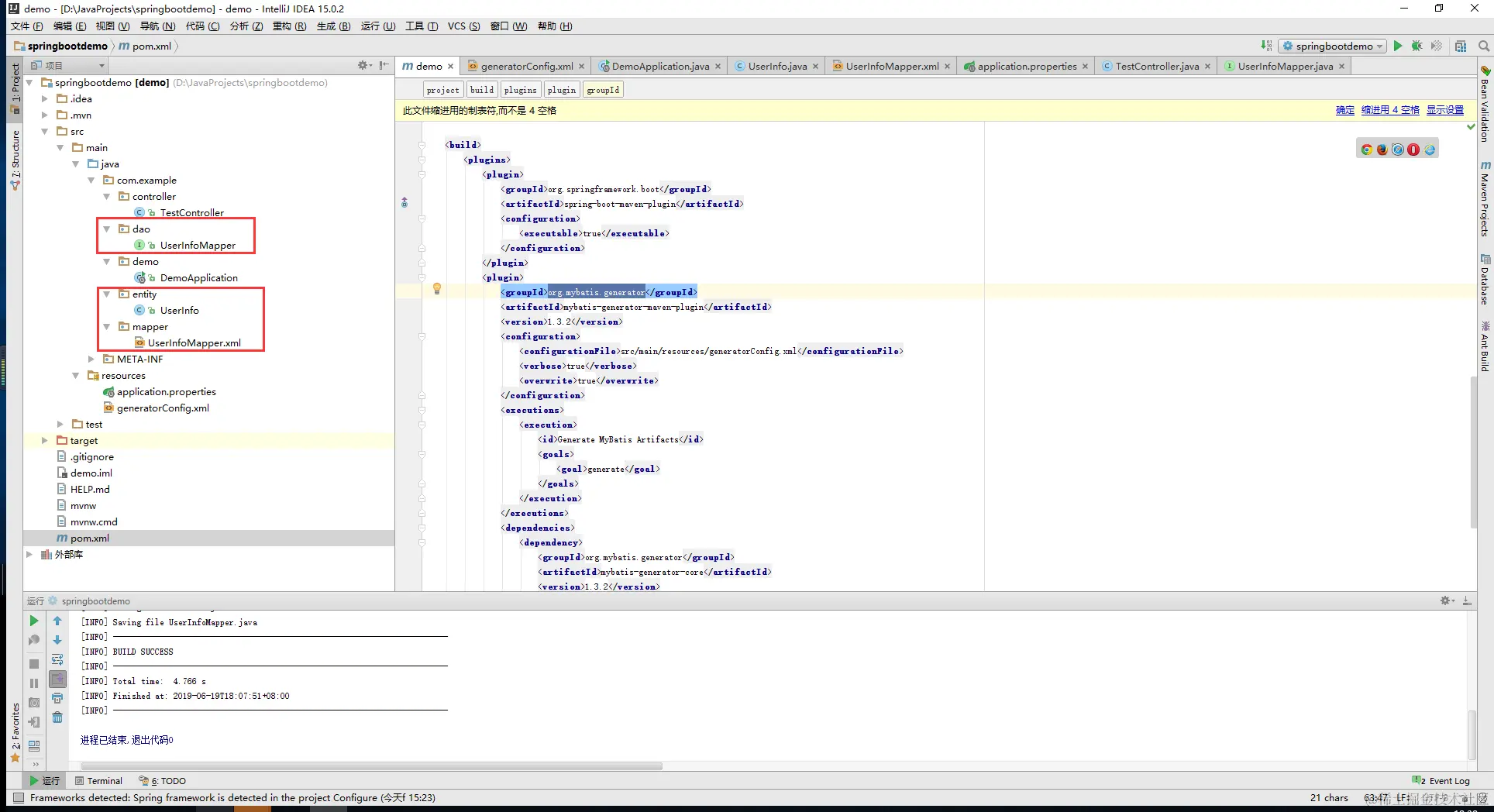Preview pom.xml in Firefox browser
1494x812 pixels.
[1382, 150]
